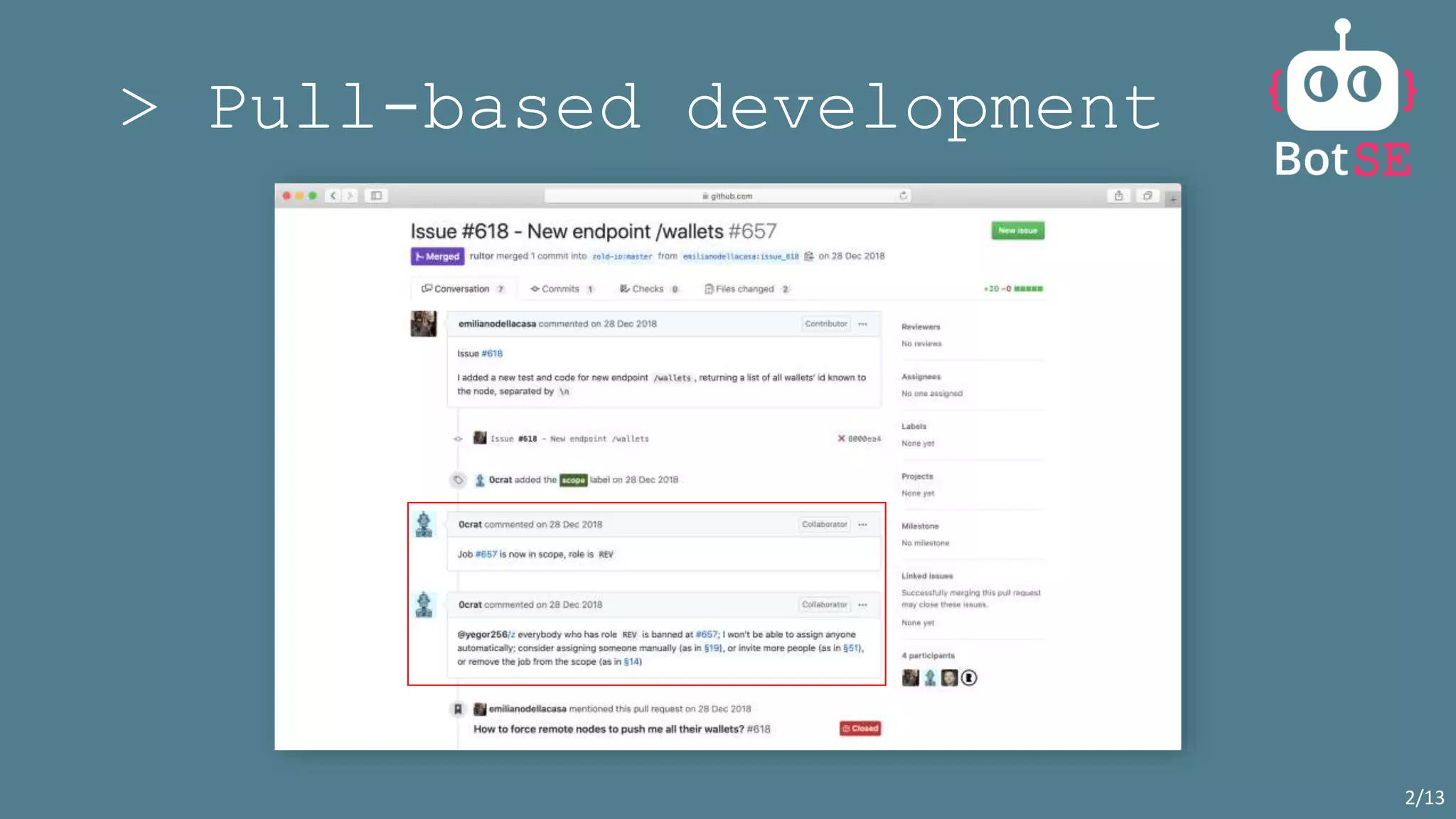Click the github.com address bar
This screenshot has width=1456, height=819.
click(x=727, y=196)
